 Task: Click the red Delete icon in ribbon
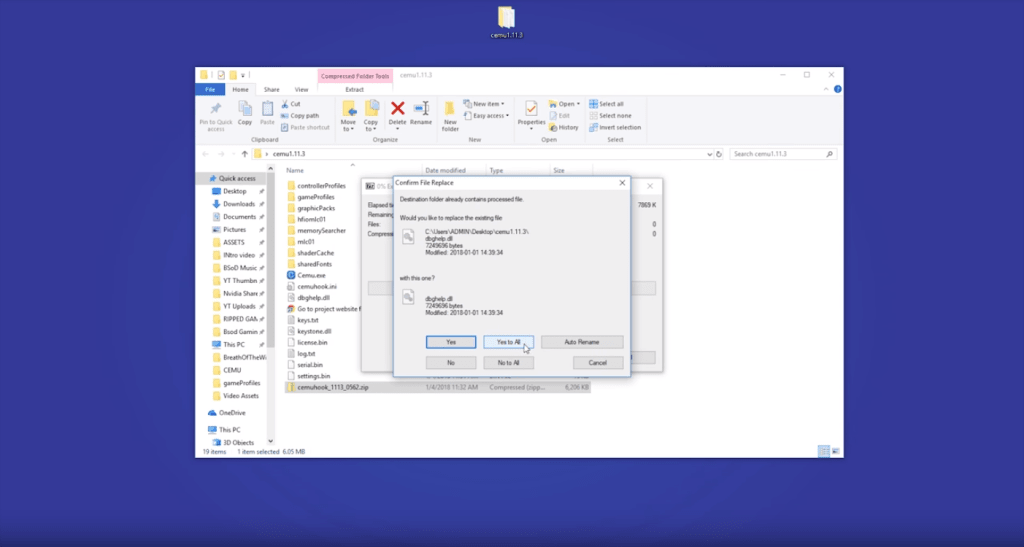tap(397, 109)
